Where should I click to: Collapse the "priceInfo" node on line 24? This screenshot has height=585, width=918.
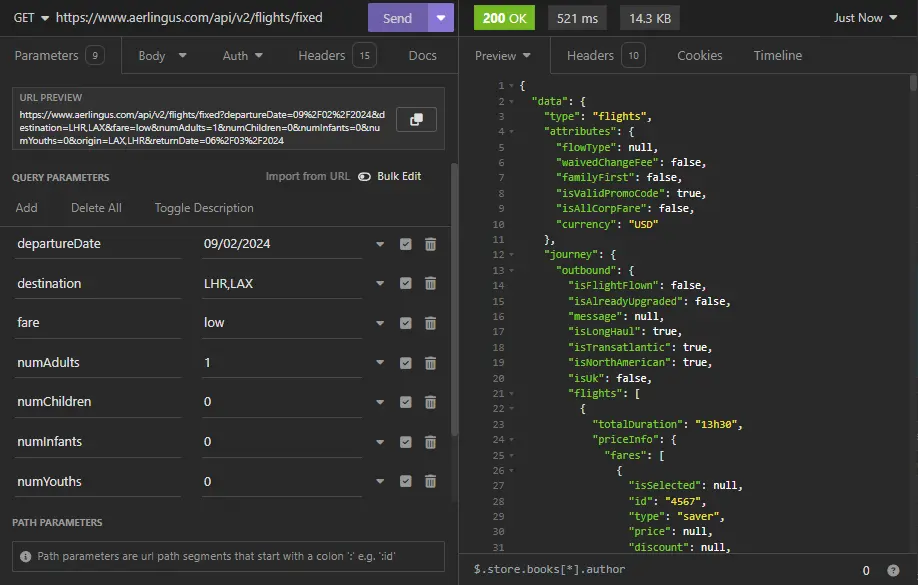(511, 440)
